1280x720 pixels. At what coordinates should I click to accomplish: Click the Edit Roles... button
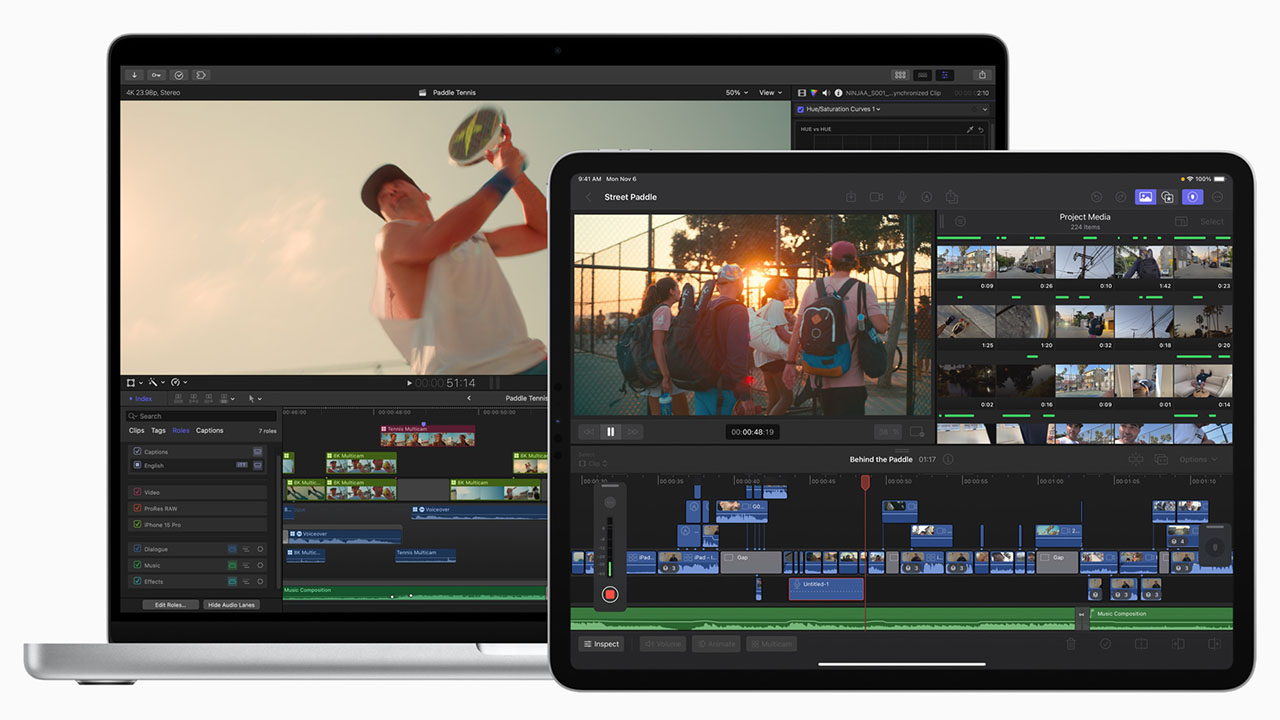click(170, 605)
